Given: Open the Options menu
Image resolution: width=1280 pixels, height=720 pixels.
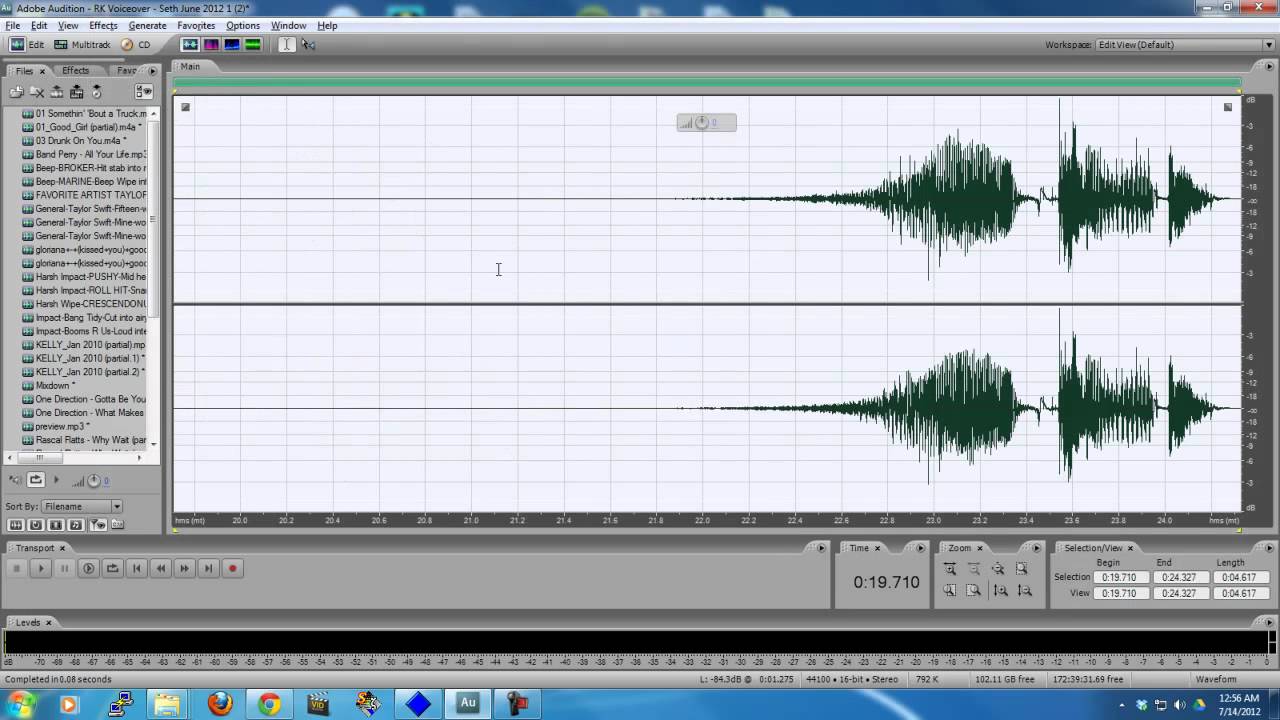Looking at the screenshot, I should pyautogui.click(x=243, y=25).
